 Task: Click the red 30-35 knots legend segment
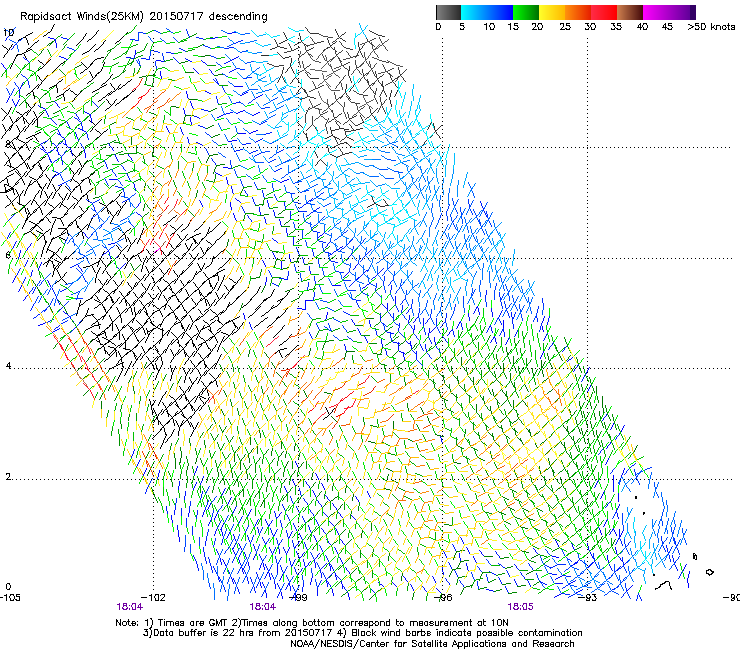point(604,12)
